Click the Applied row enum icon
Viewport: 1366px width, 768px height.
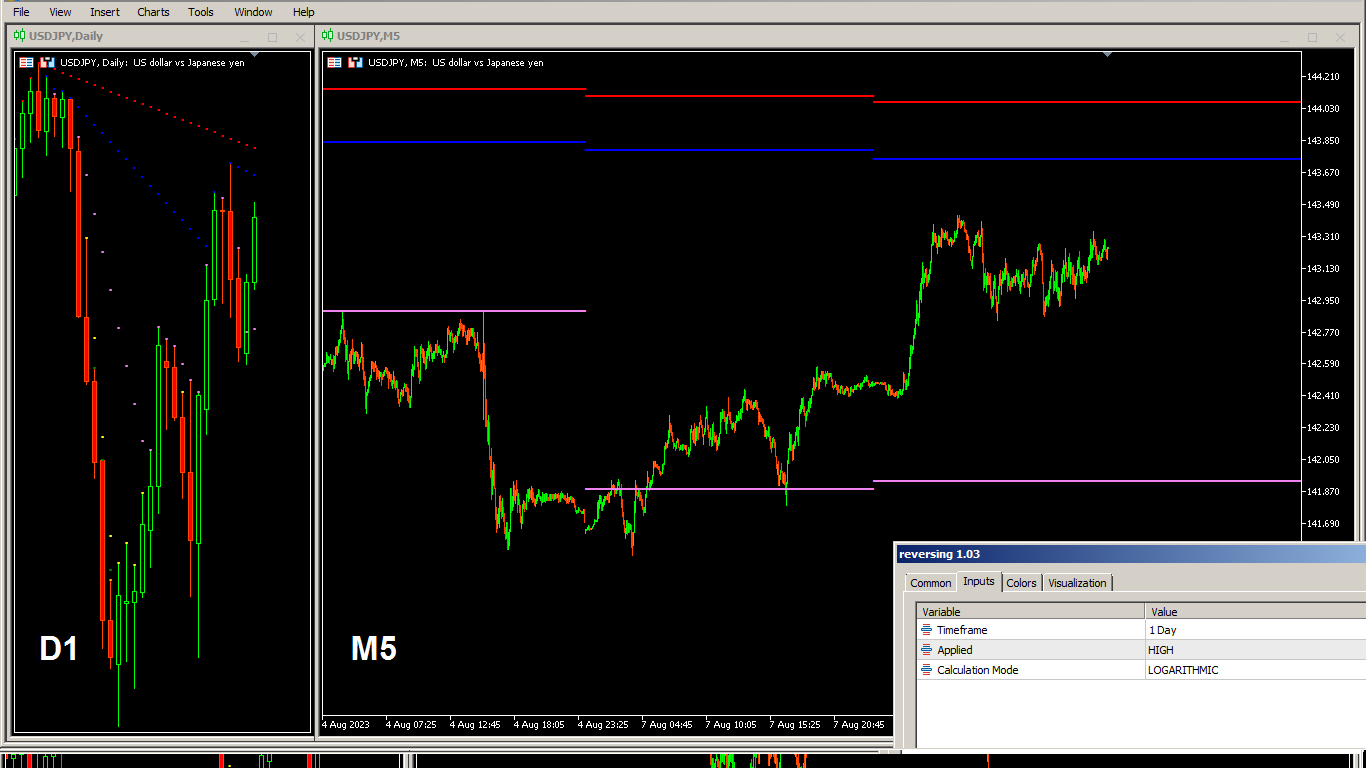coord(927,650)
